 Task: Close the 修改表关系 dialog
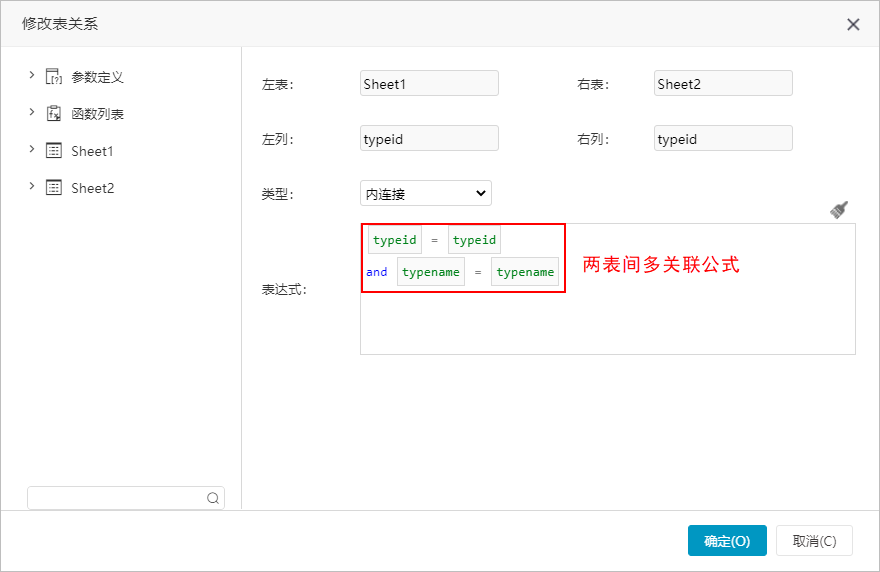click(x=853, y=24)
